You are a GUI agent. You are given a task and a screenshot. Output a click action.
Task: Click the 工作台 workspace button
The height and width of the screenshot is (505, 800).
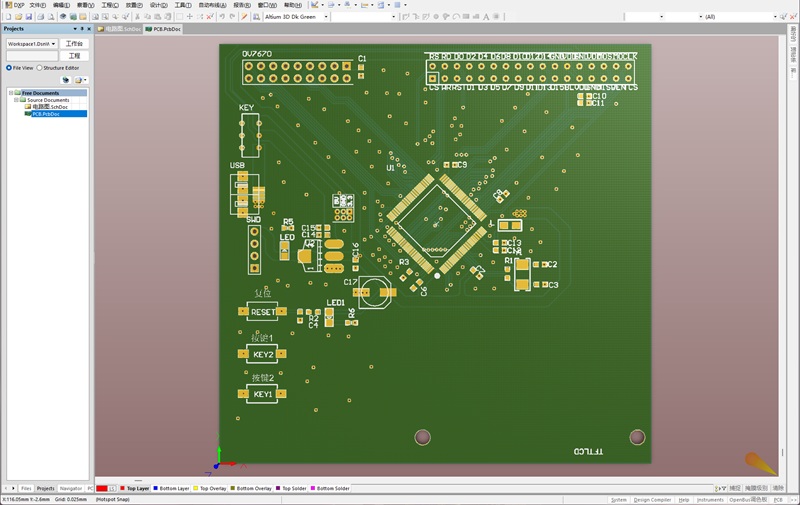tap(74, 44)
